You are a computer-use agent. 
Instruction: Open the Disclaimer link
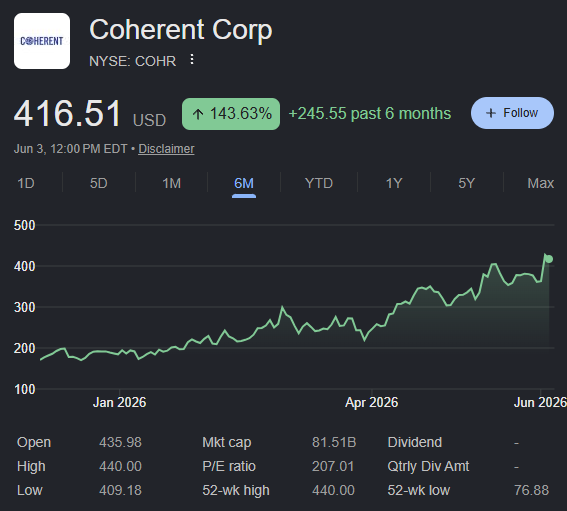166,149
